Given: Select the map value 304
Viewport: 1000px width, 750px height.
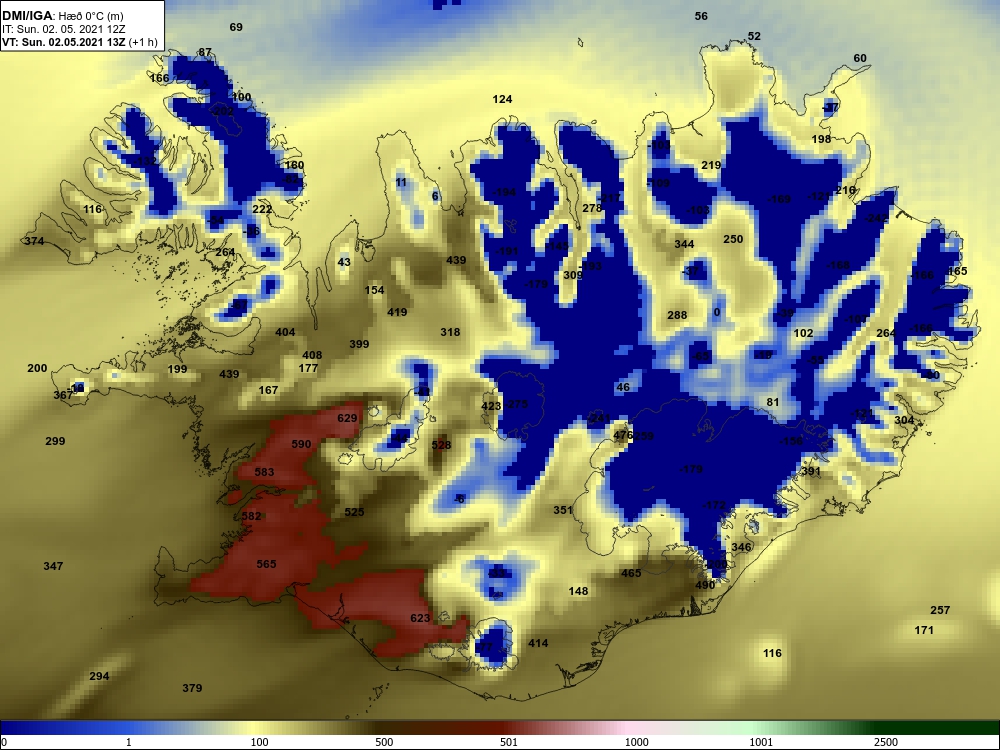Looking at the screenshot, I should point(904,420).
